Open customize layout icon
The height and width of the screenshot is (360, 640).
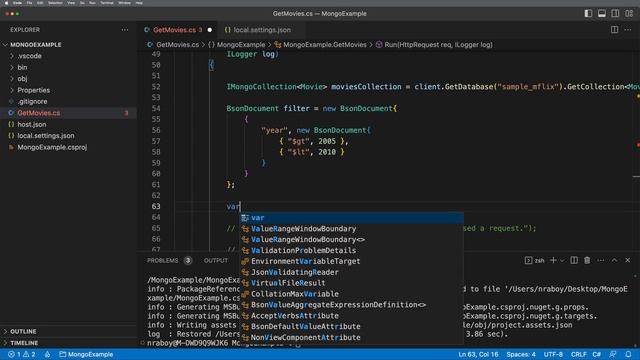[x=629, y=13]
